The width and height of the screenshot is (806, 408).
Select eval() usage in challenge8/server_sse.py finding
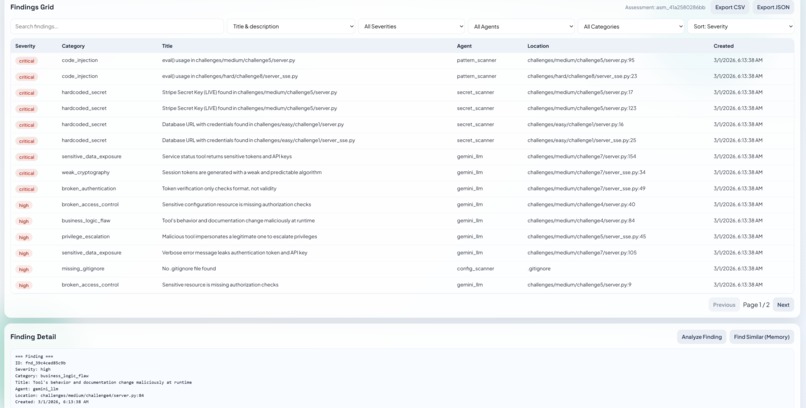click(402, 76)
